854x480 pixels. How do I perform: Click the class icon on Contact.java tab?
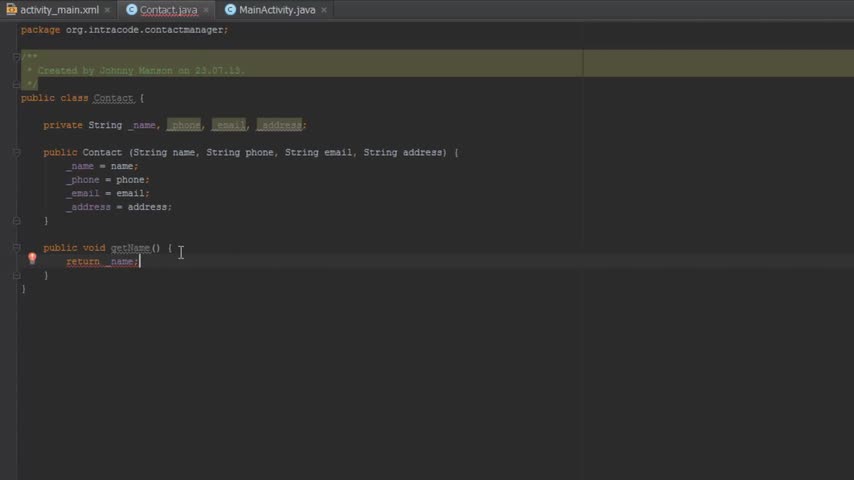tap(131, 10)
